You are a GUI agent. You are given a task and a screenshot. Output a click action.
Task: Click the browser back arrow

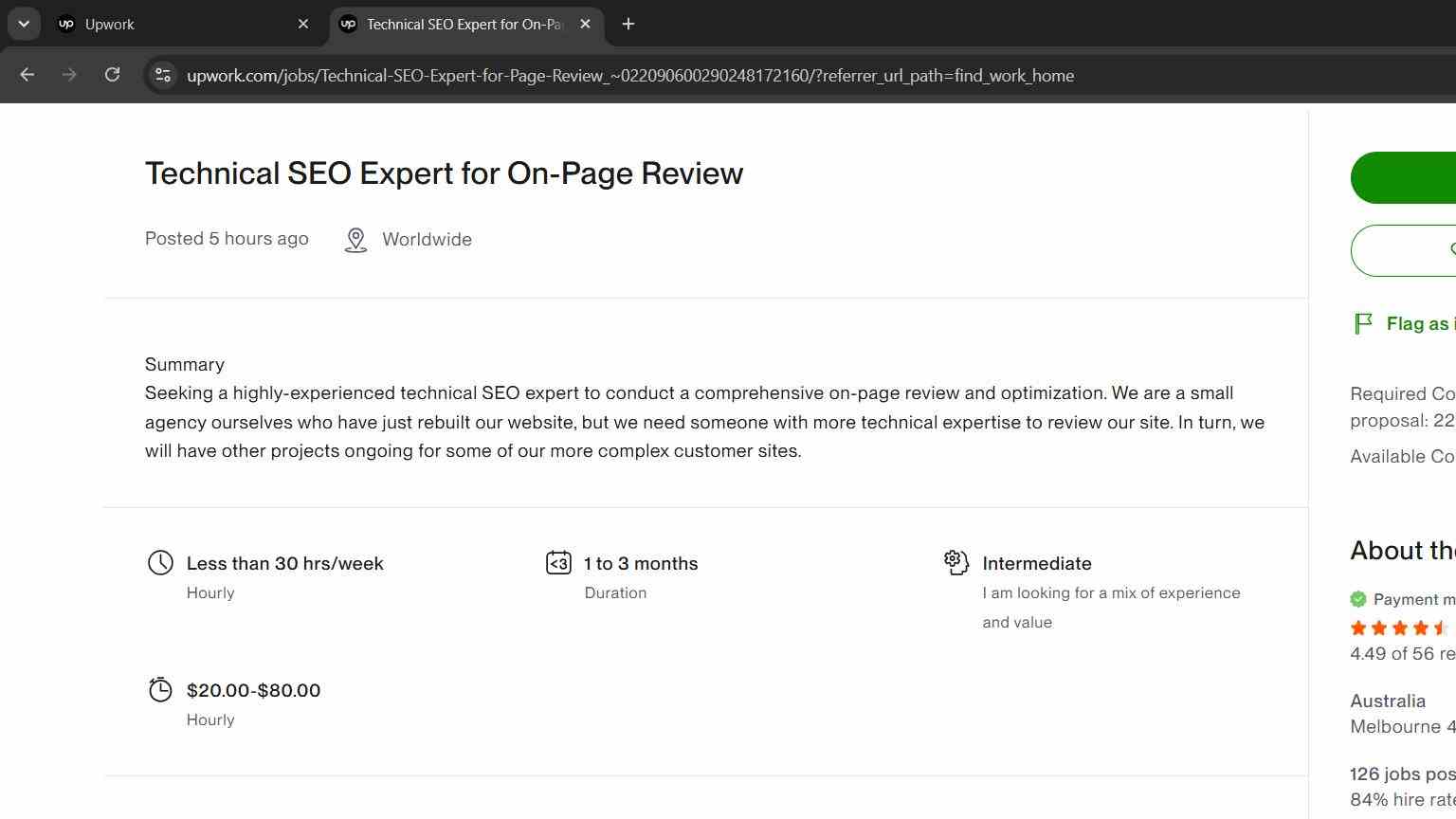click(x=27, y=75)
